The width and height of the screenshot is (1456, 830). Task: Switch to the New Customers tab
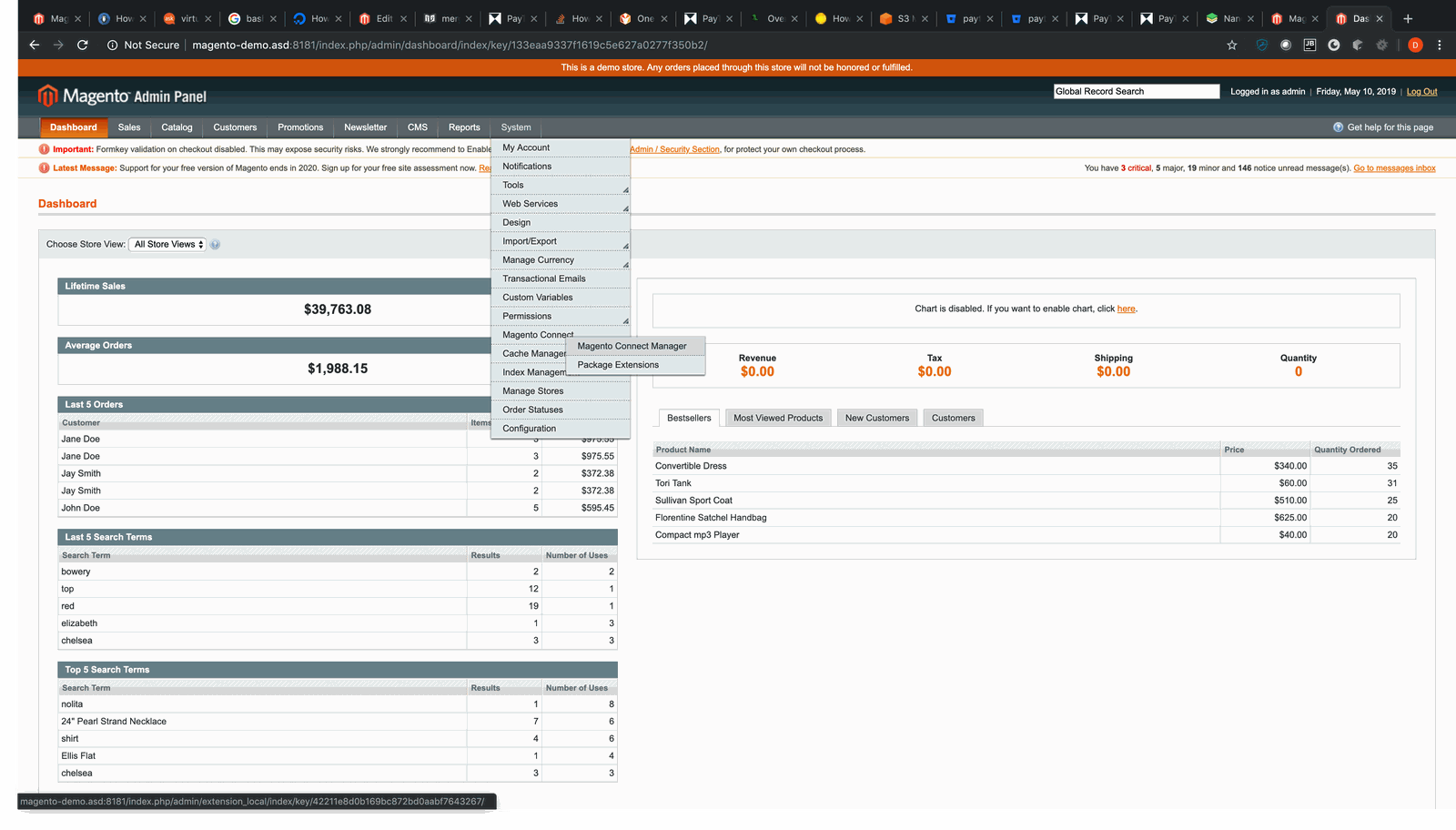[x=877, y=418]
